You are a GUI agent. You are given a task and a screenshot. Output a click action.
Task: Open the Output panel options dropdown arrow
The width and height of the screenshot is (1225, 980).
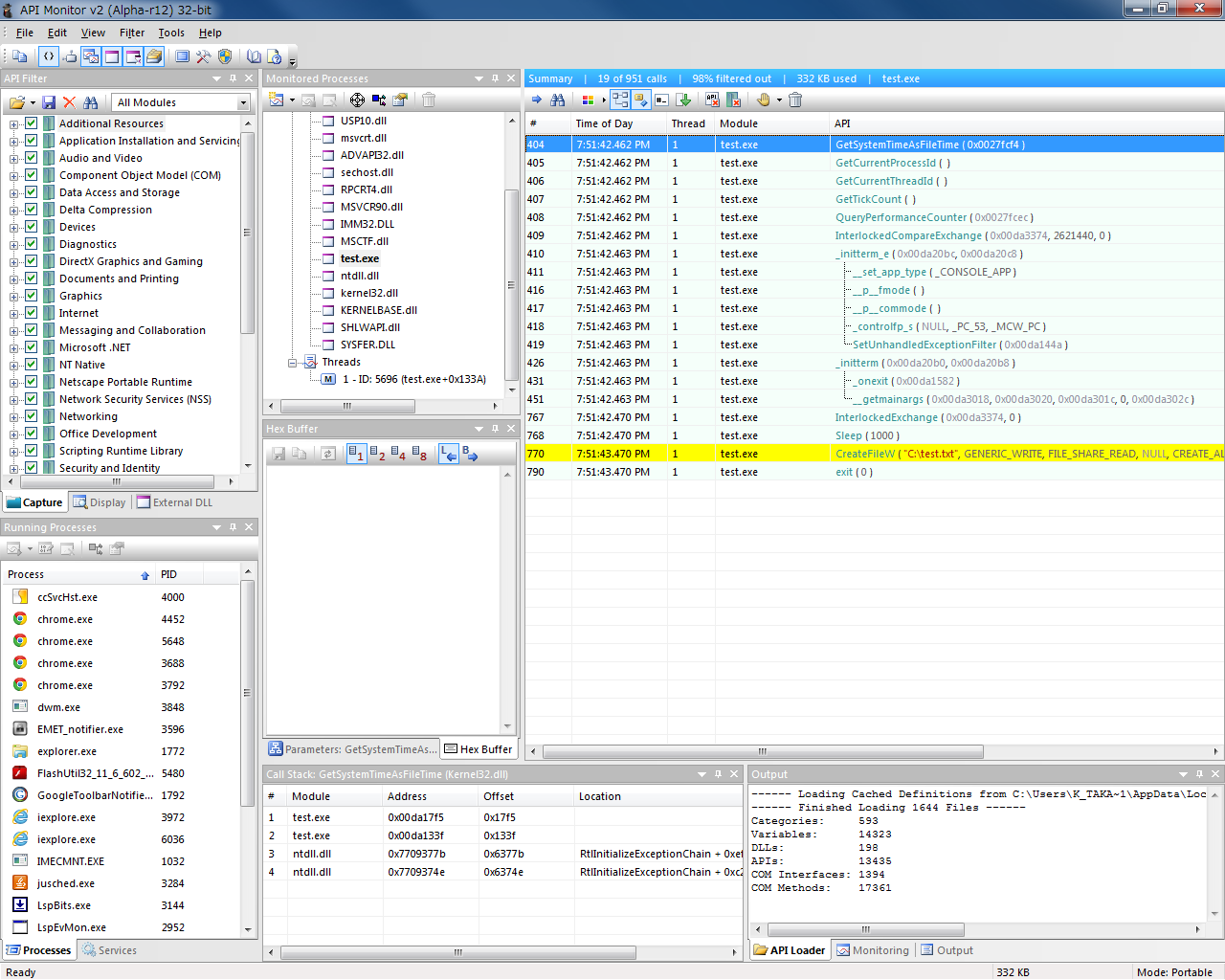click(x=1184, y=774)
